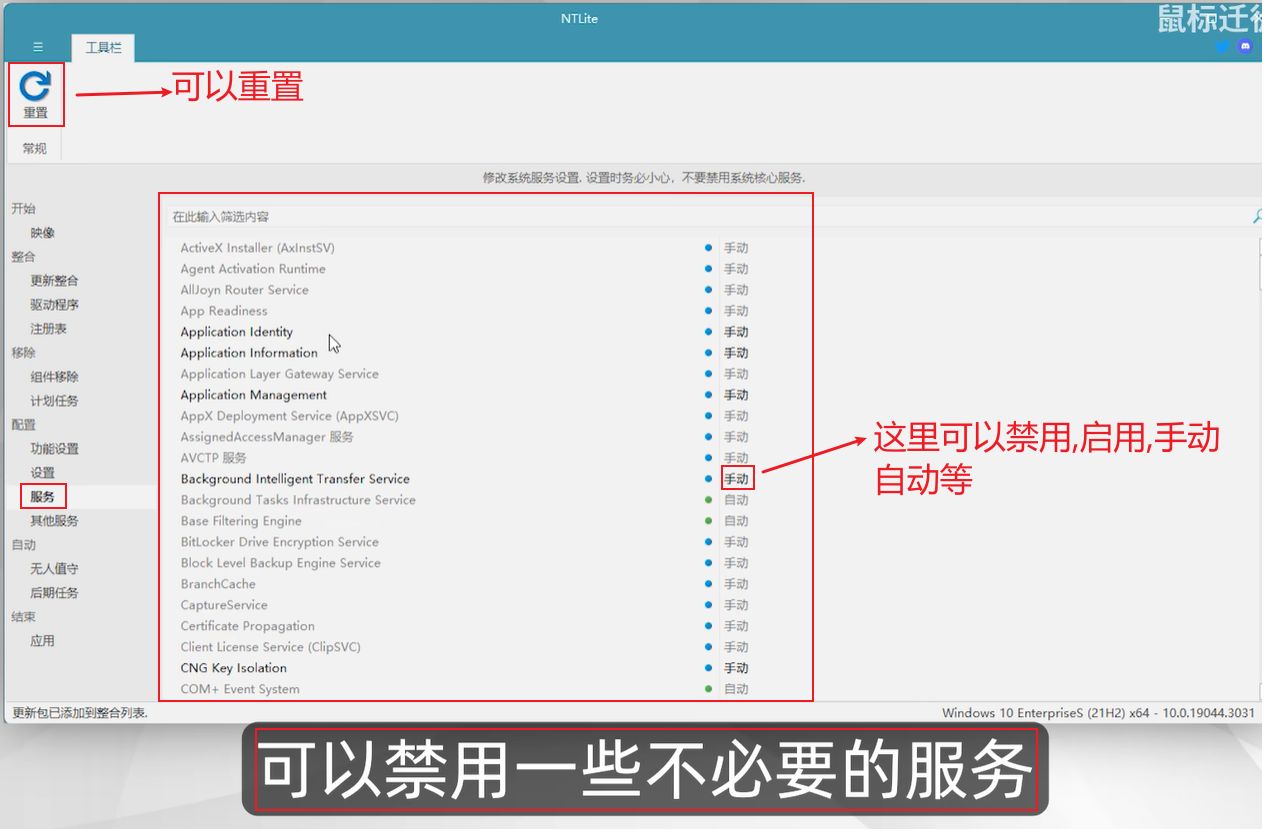Select the 常规 tab

click(x=34, y=148)
